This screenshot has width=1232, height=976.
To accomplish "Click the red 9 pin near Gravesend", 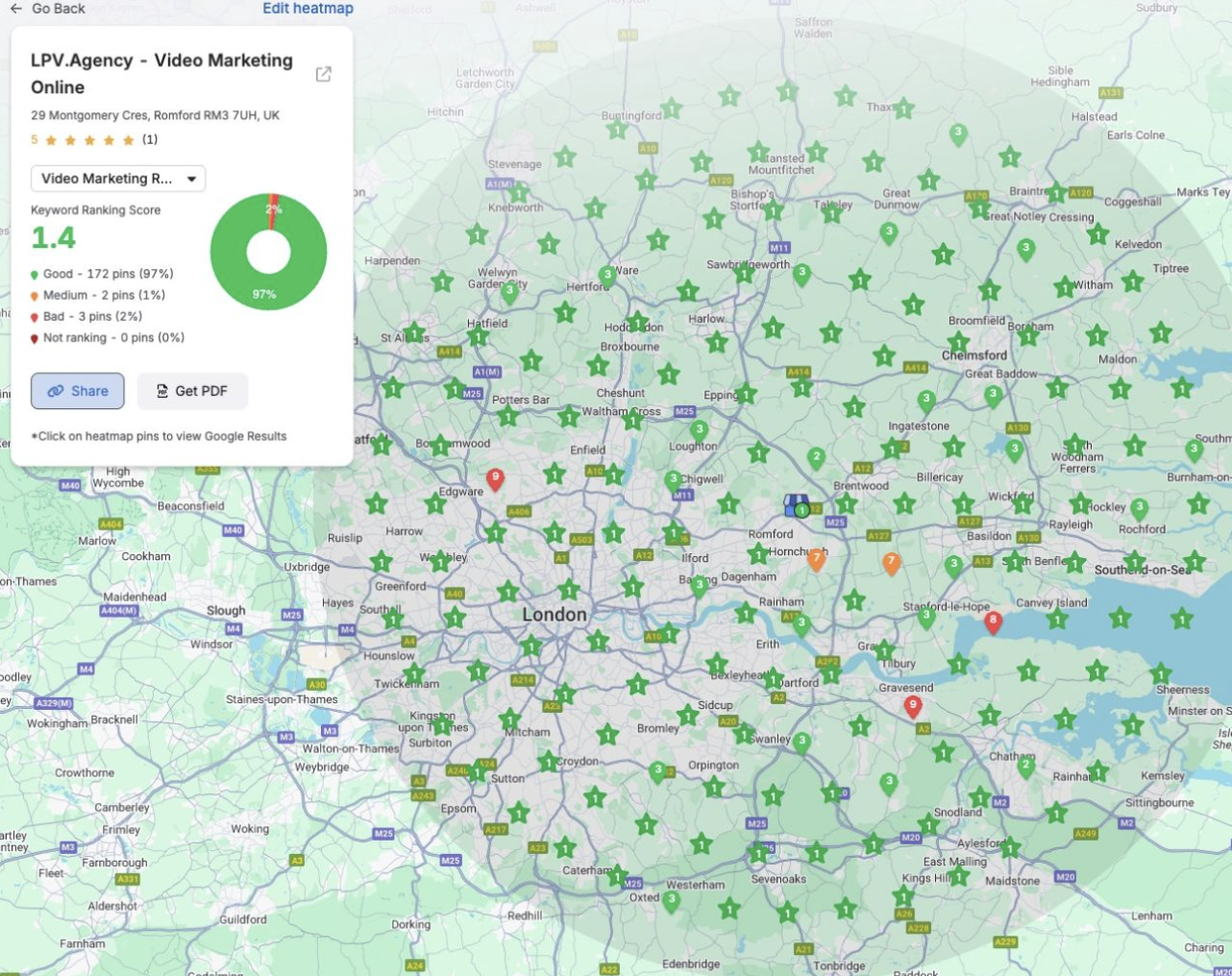I will pos(913,706).
